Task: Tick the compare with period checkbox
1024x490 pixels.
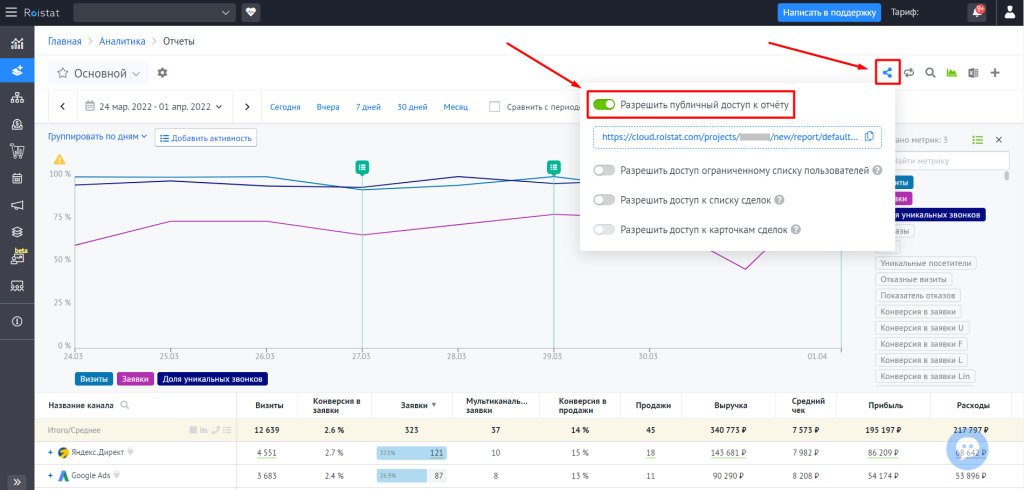Action: point(495,107)
